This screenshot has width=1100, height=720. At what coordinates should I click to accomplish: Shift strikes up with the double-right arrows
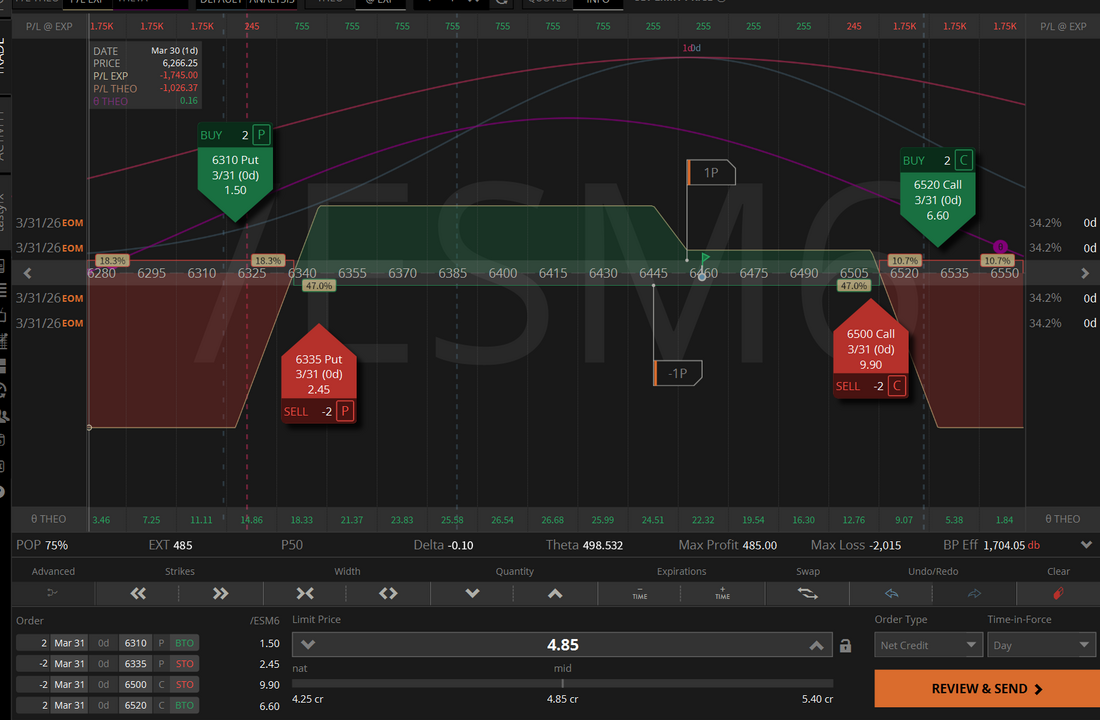coord(221,593)
